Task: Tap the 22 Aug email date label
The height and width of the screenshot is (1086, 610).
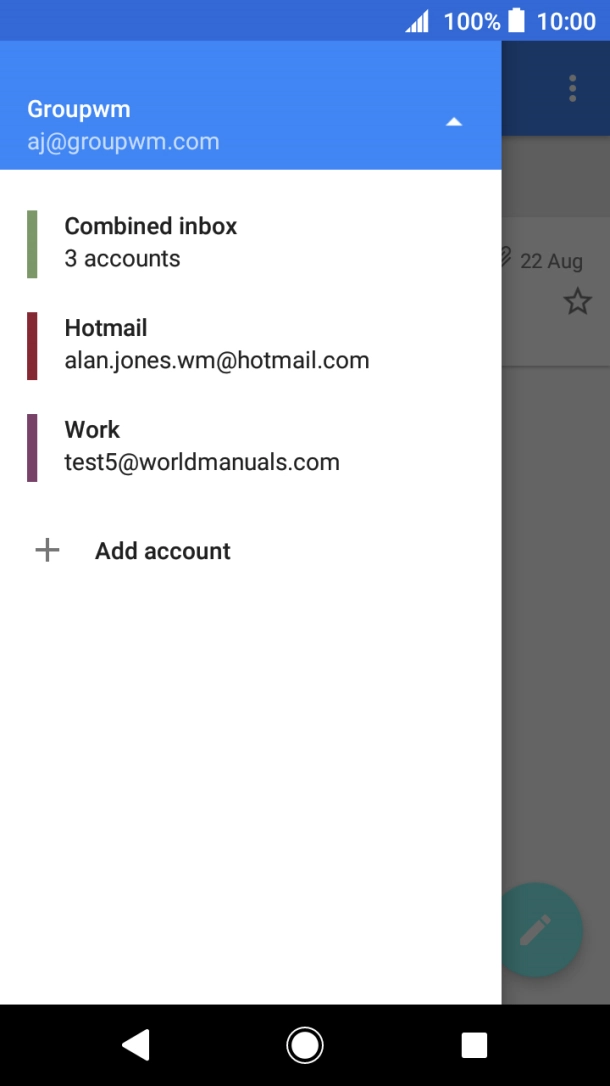Action: (551, 261)
